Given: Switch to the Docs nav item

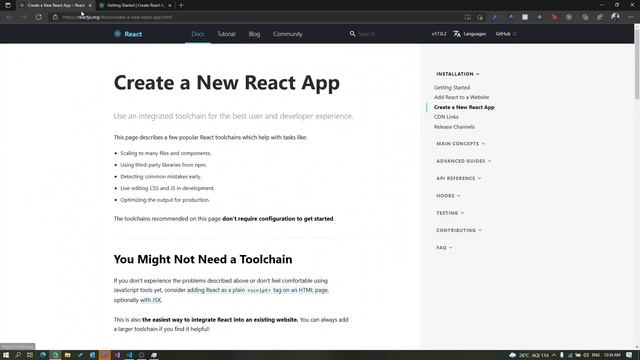Looking at the screenshot, I should point(198,34).
